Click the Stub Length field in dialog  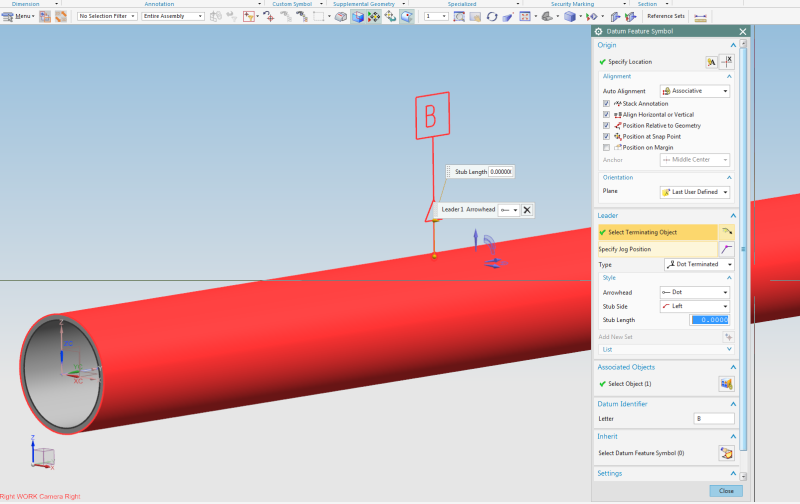(710, 320)
